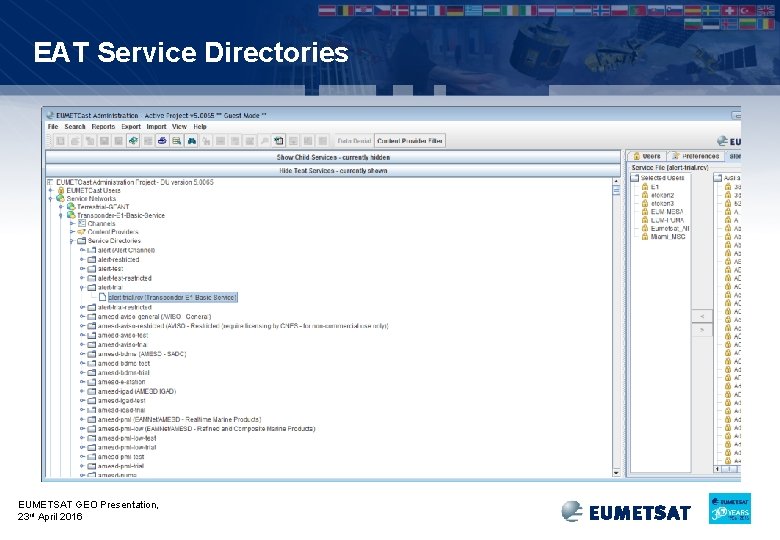
Task: Click the folder icon of amesd-e-station
Action: click(92, 382)
